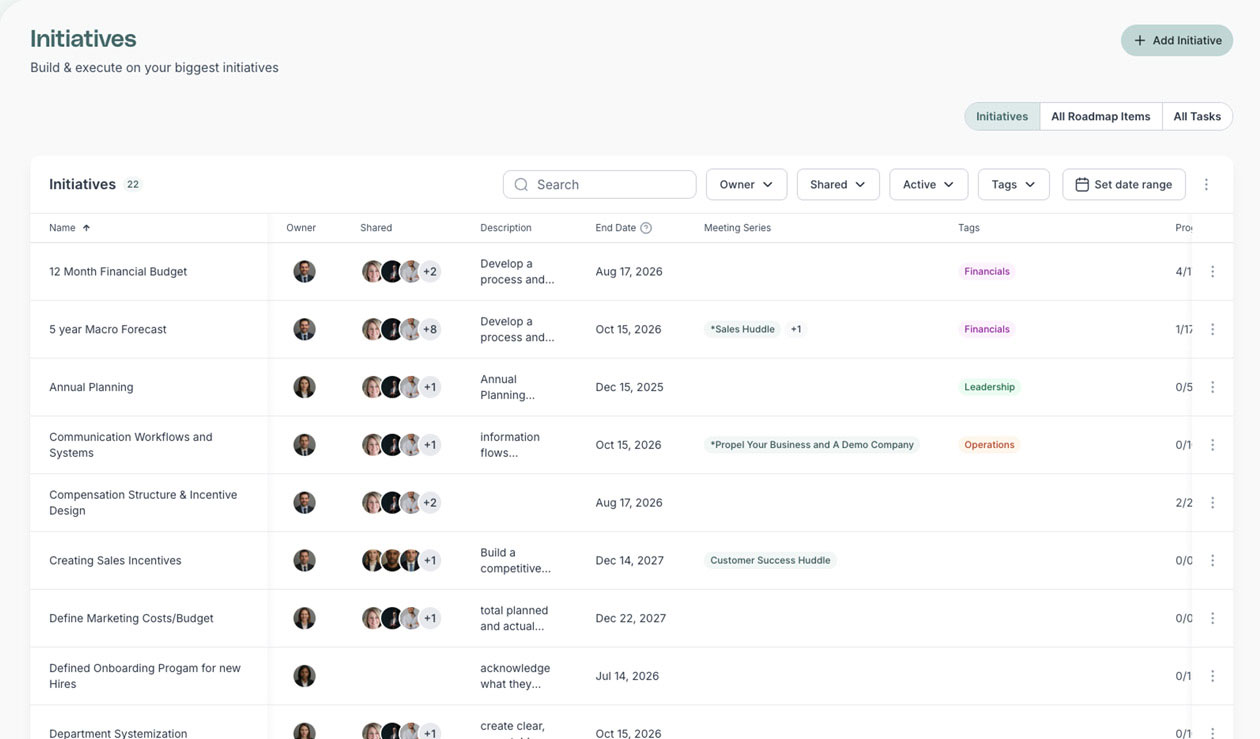Click +1 shared badge on Creating Sales Incentives row
The width and height of the screenshot is (1260, 739).
coord(430,560)
